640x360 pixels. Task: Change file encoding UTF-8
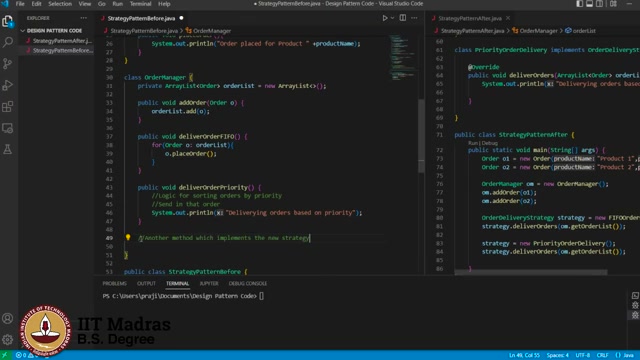click(582, 355)
